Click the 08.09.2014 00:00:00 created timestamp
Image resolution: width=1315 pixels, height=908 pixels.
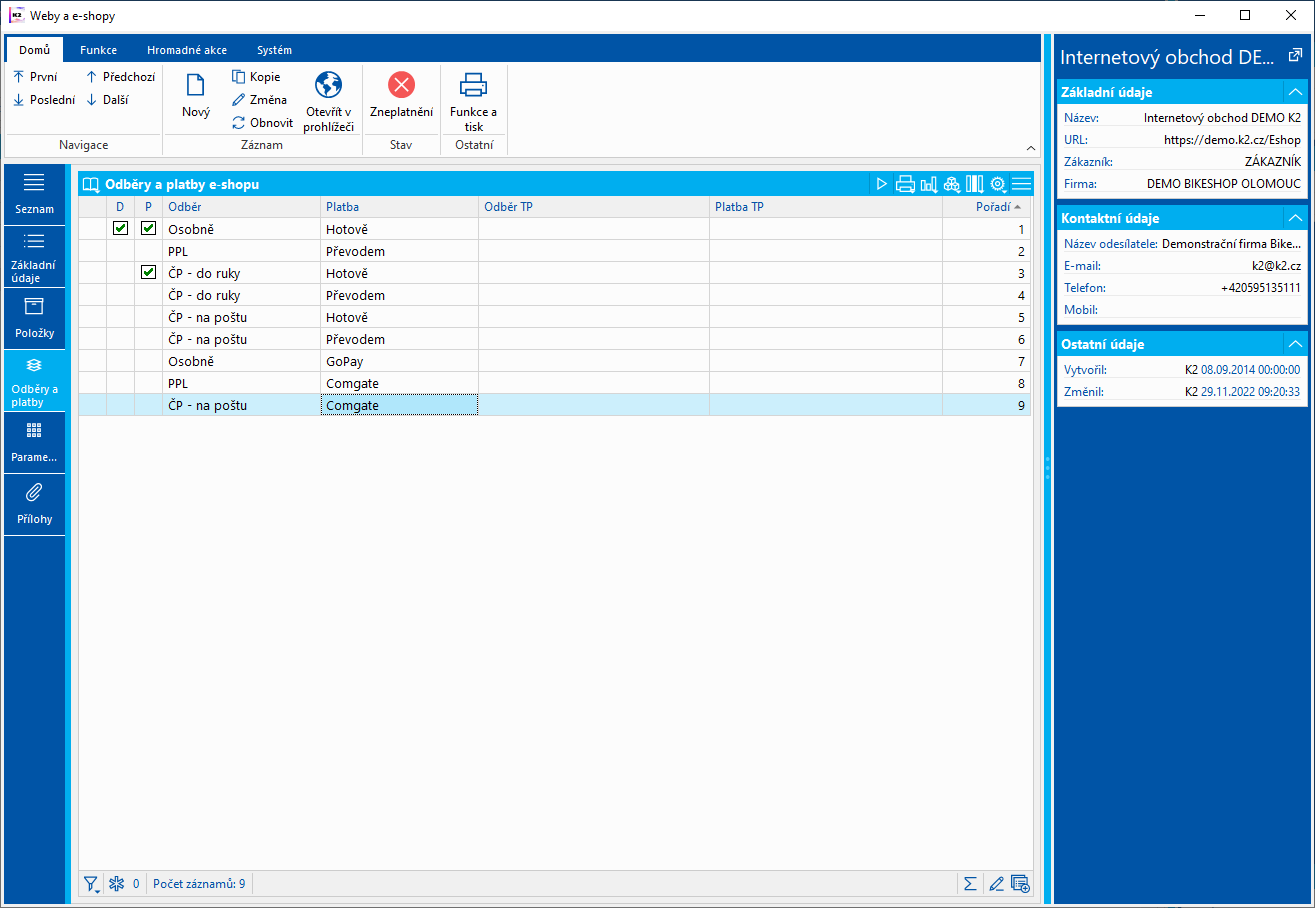click(x=1251, y=370)
